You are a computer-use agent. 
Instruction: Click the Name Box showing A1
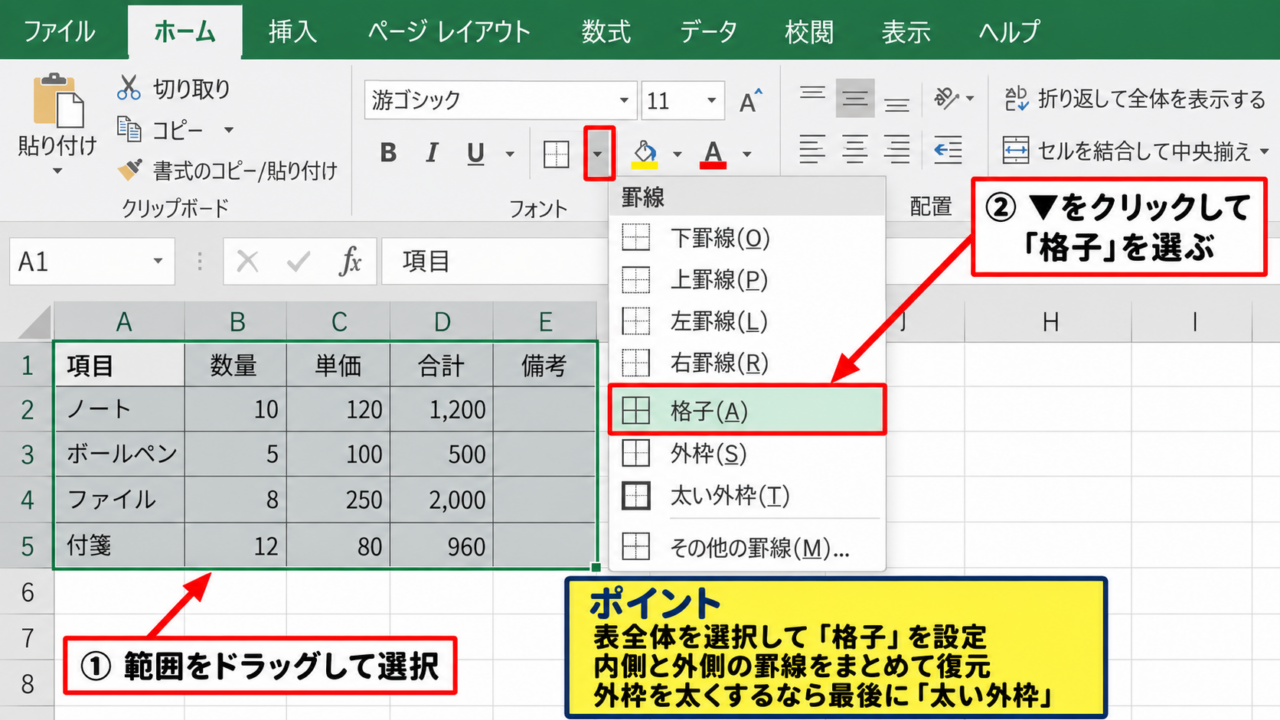coord(92,262)
